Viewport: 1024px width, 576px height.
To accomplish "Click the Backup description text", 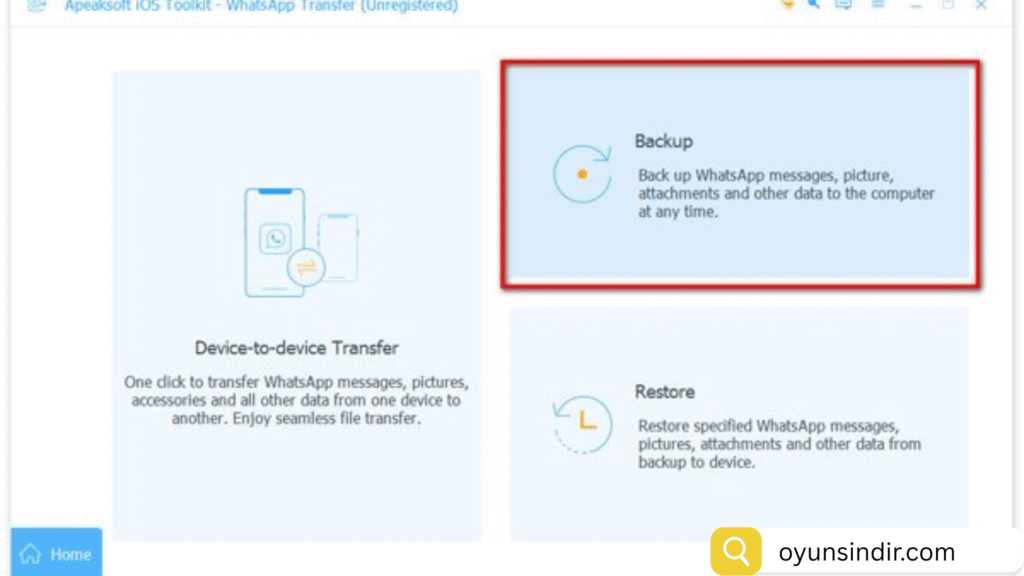I will click(786, 193).
